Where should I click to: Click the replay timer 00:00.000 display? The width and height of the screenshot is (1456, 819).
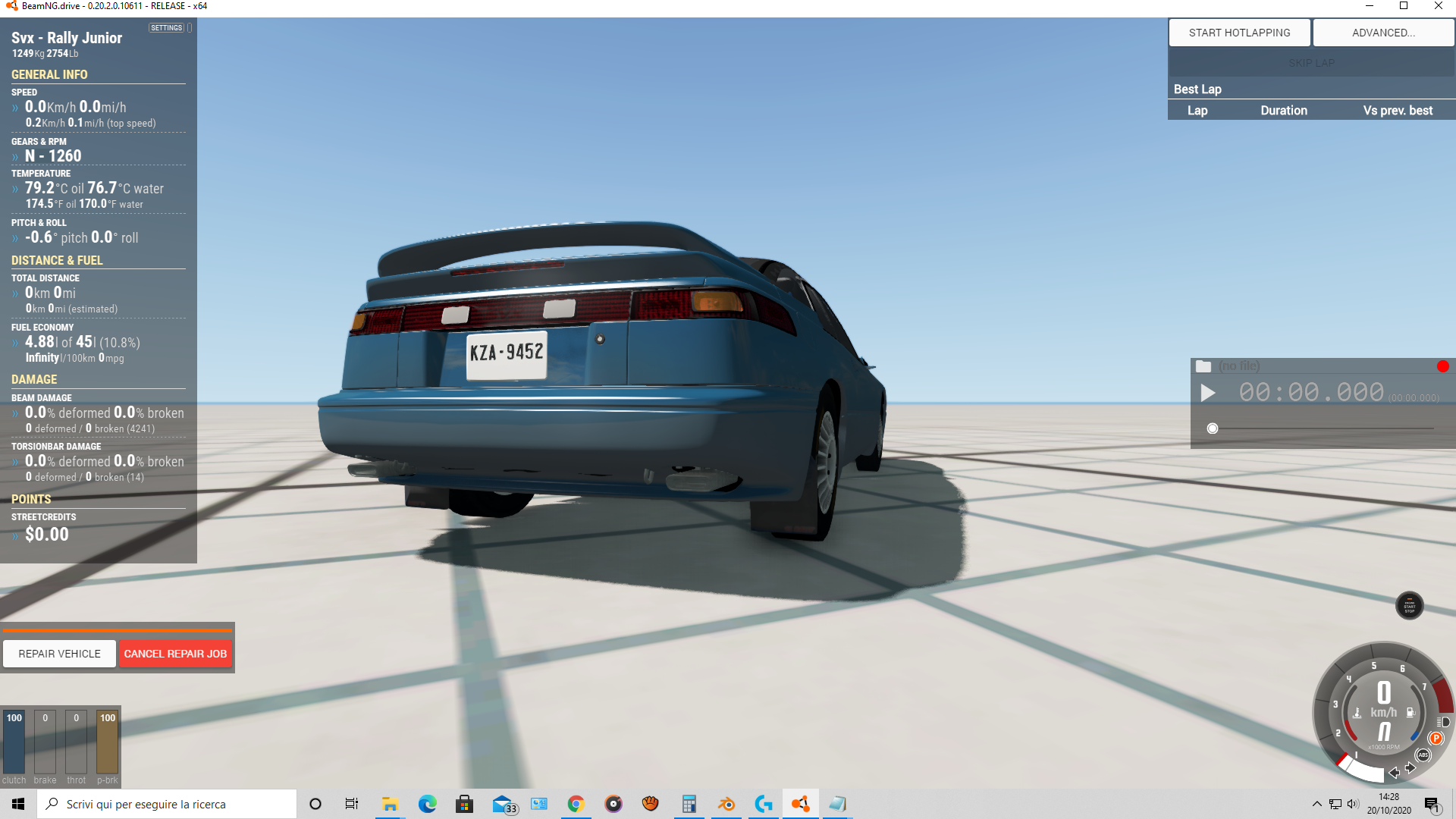1311,392
